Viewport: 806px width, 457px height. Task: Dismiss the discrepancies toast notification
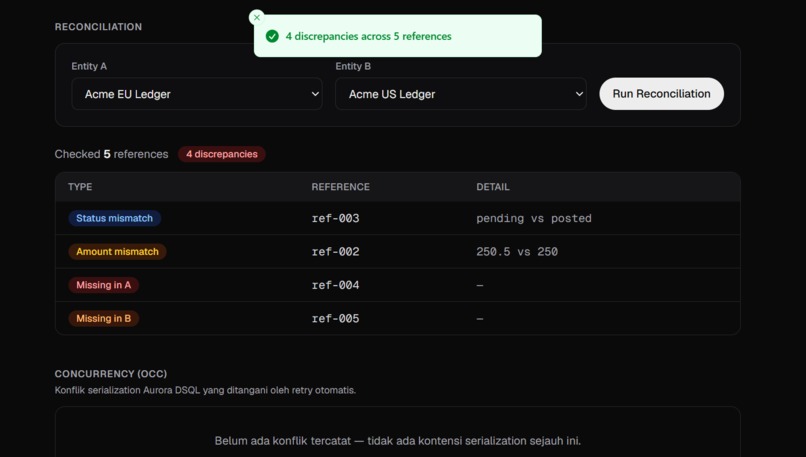pos(257,17)
